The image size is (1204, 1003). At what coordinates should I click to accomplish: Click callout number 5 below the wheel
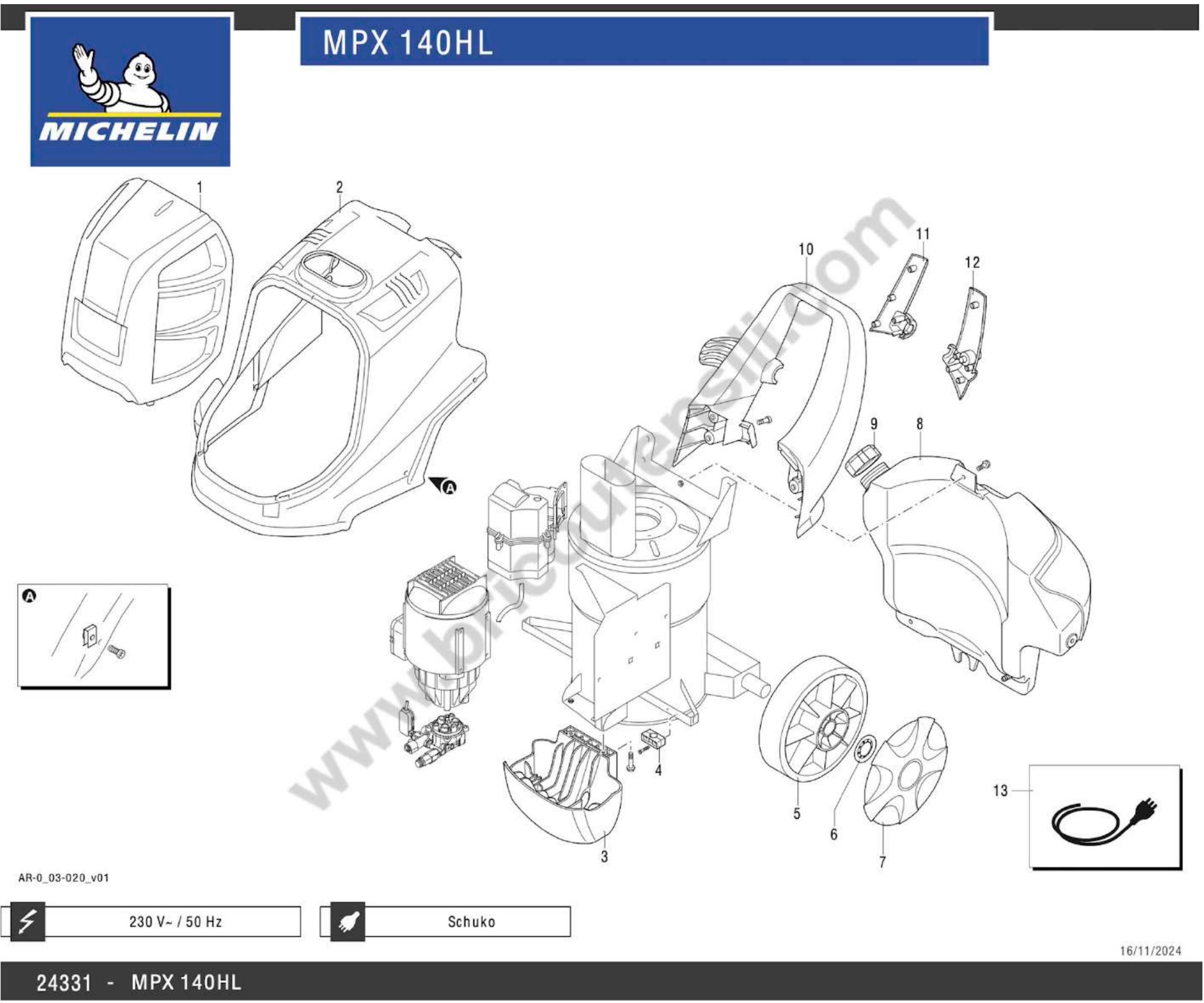(x=797, y=814)
